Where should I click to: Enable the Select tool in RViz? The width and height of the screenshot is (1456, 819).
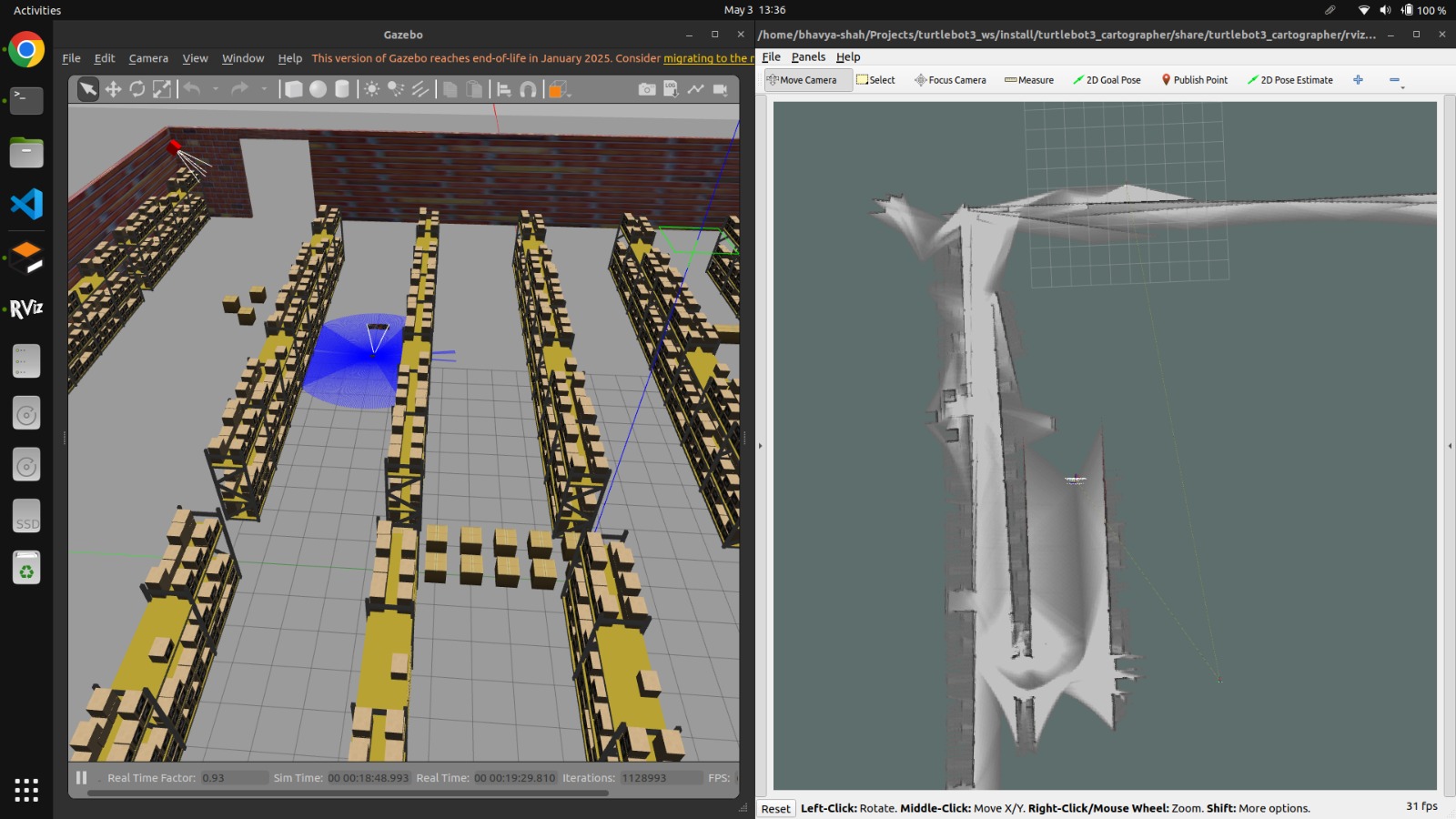pos(875,80)
